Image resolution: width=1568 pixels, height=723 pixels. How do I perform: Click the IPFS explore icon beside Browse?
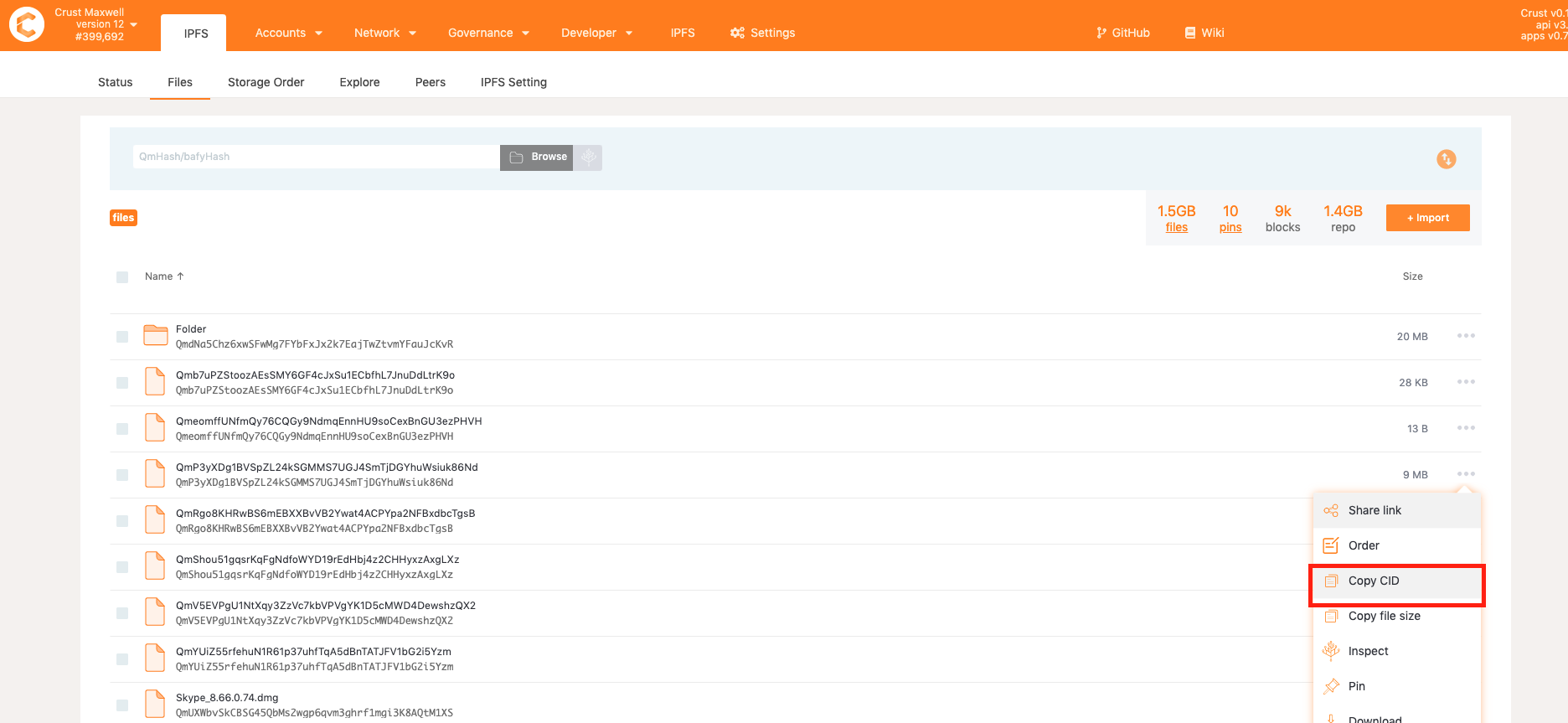pos(588,158)
